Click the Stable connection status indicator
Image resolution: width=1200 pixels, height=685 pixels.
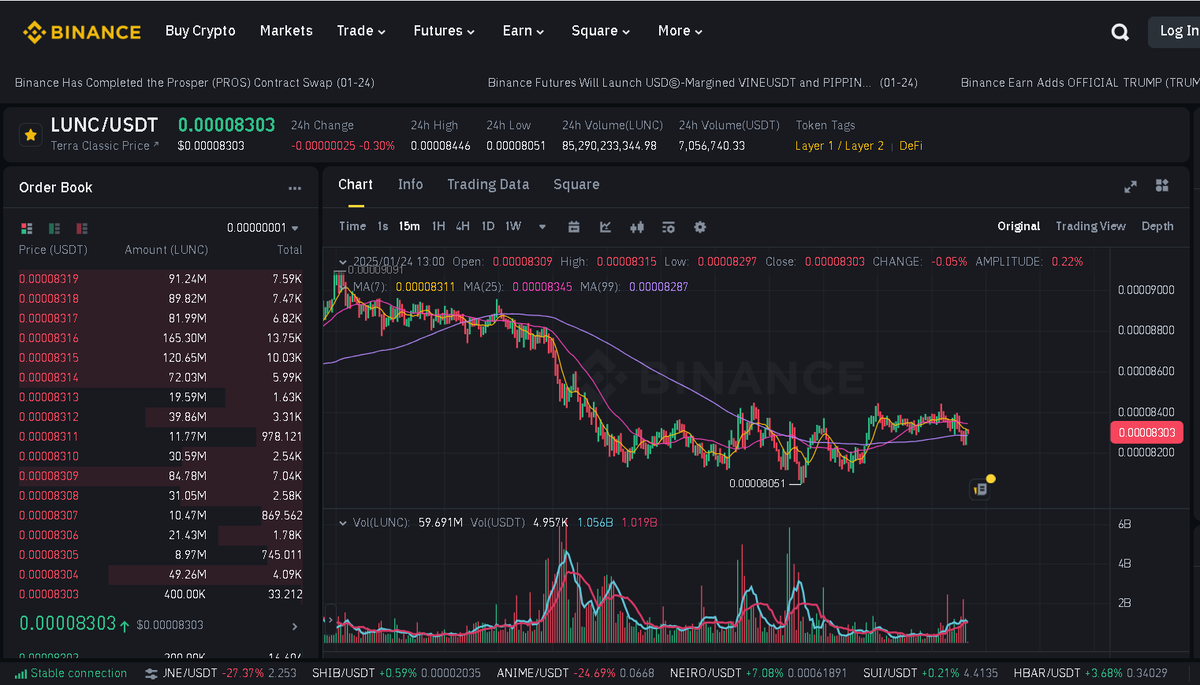click(72, 673)
